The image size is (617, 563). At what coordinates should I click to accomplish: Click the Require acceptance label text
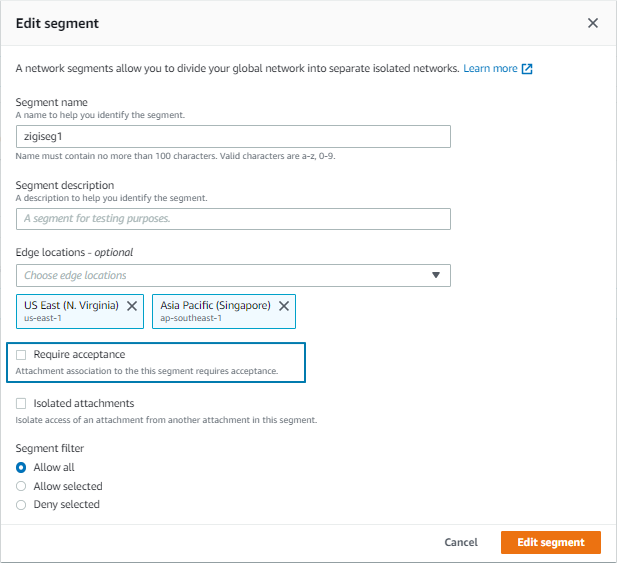point(79,354)
